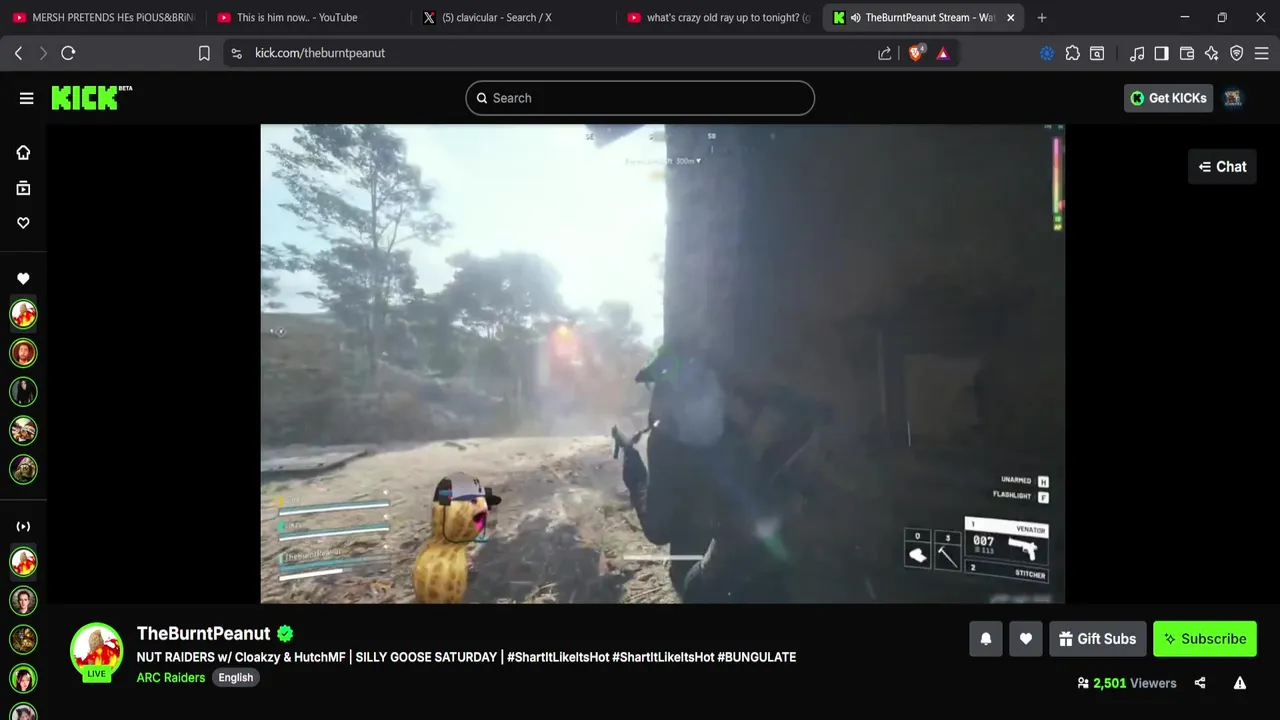Go to Home in Kick sidebar
The image size is (1280, 720).
(x=23, y=152)
